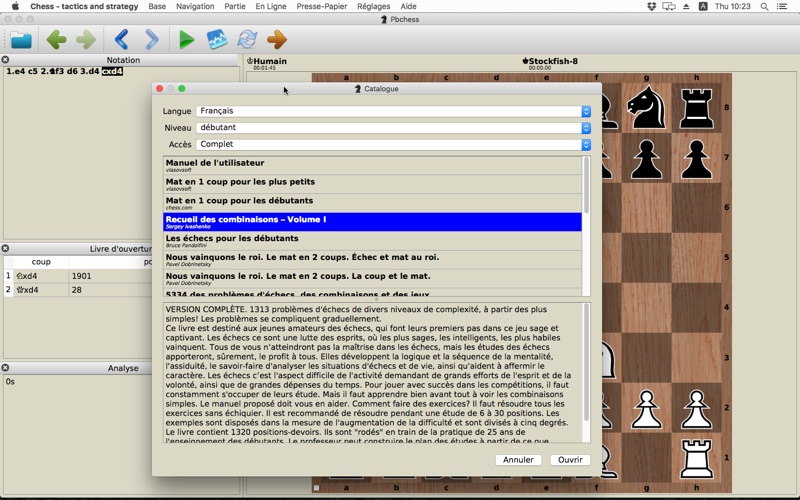Click the coup column header
The width and height of the screenshot is (800, 500).
(41, 262)
